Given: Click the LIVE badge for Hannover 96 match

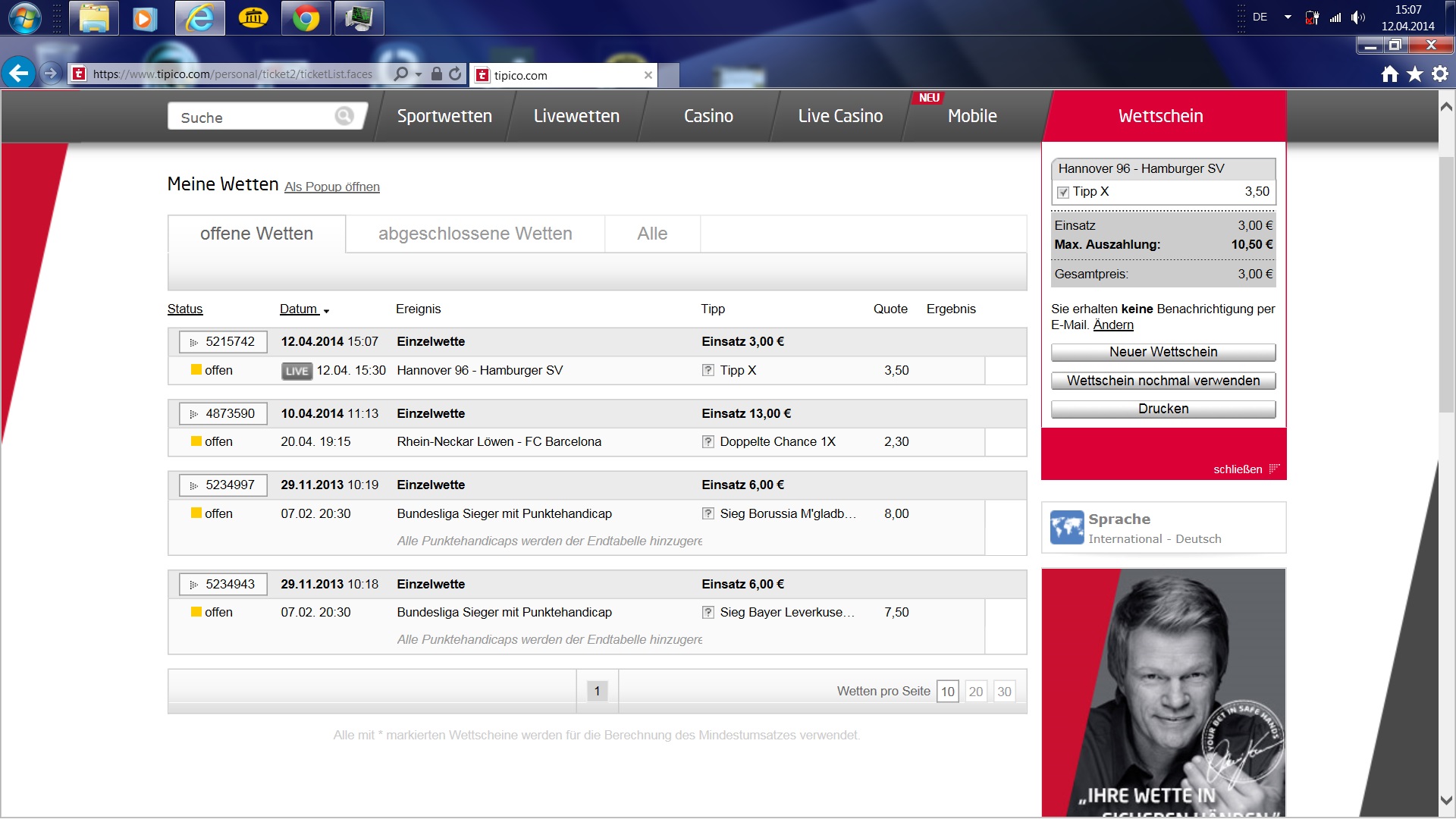Looking at the screenshot, I should [297, 371].
